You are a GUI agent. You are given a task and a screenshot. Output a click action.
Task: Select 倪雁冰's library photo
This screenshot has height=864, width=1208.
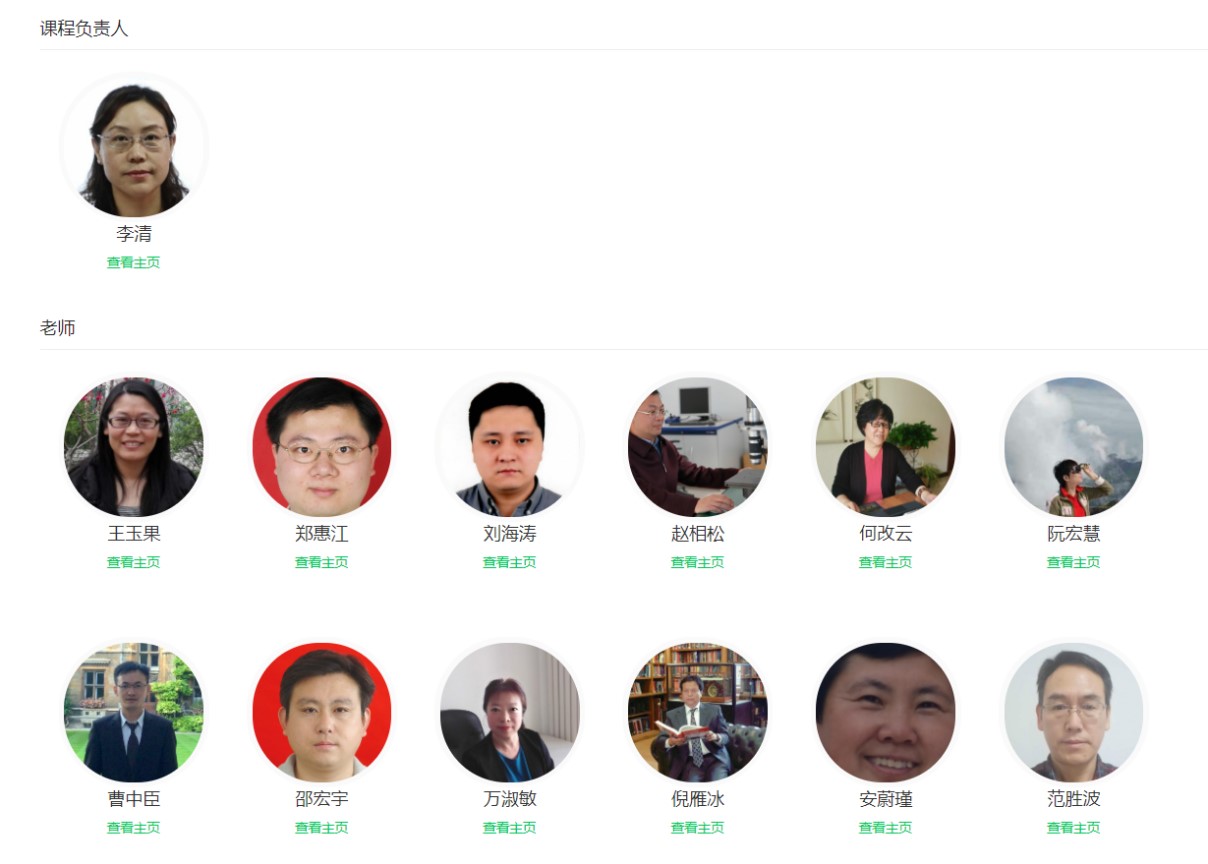click(x=698, y=712)
